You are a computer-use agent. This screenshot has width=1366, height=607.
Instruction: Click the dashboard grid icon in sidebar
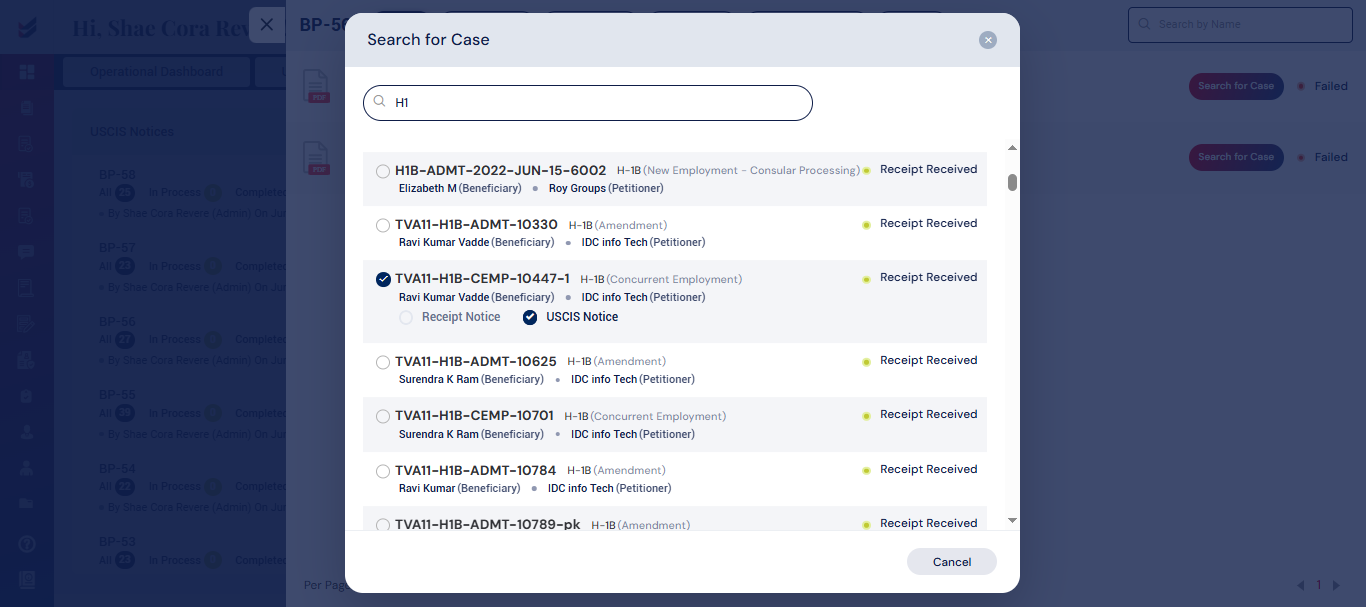(27, 72)
